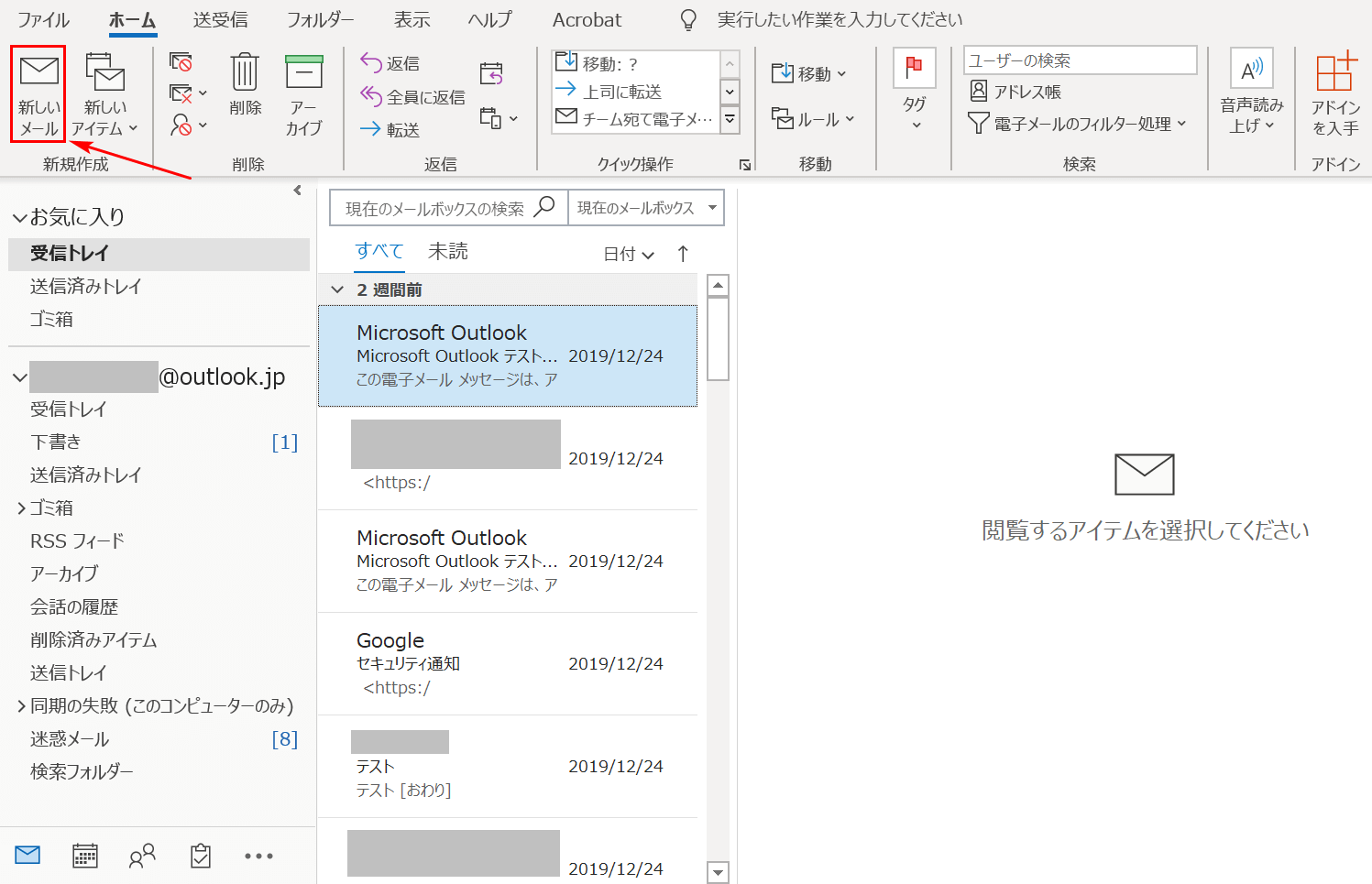Open the ルール rules dropdown
1372x884 pixels.
pyautogui.click(x=812, y=119)
